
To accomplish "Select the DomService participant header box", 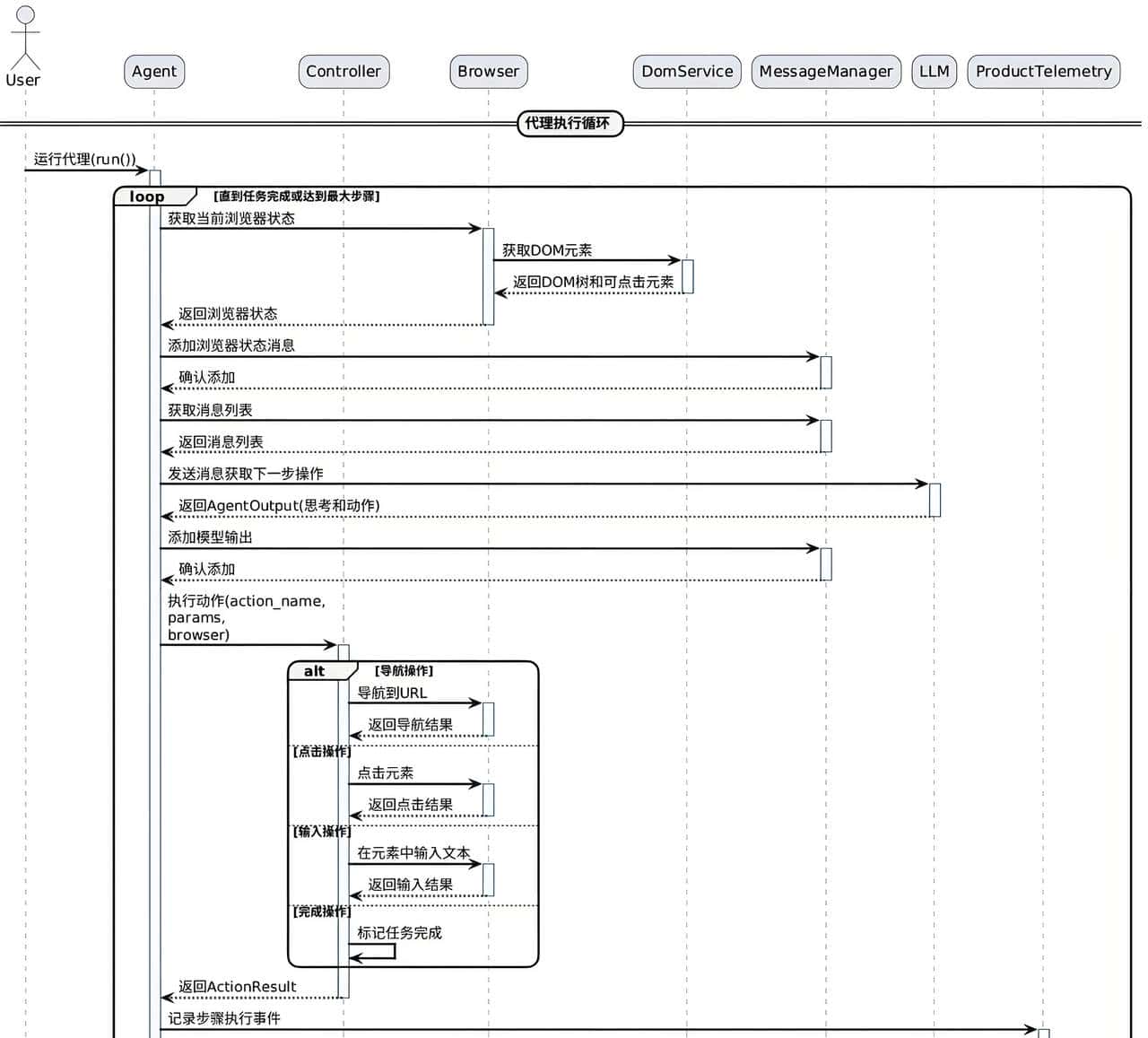I will point(686,71).
